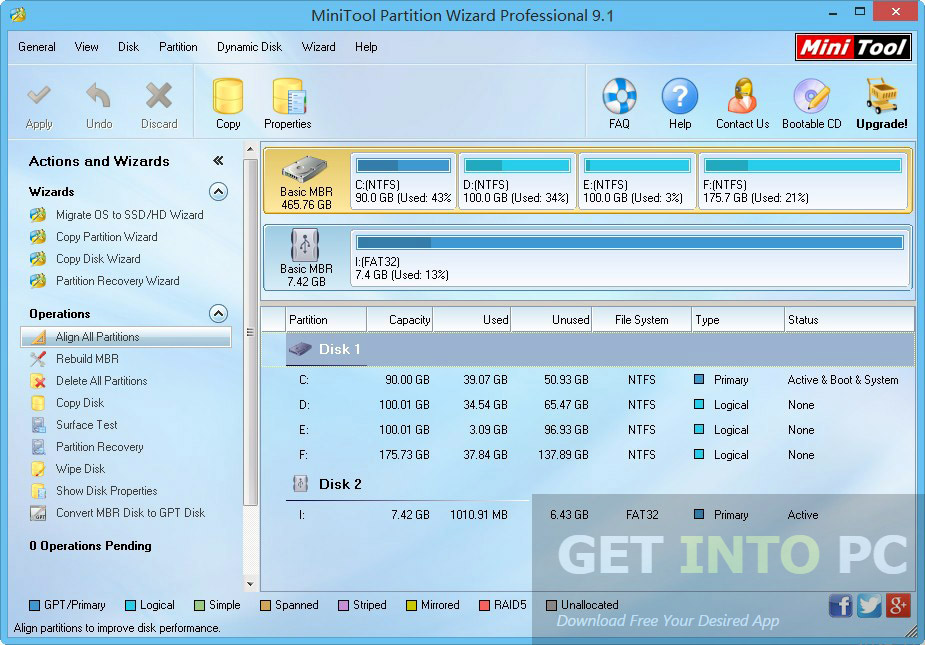Collapse the Operations section chevron
The image size is (925, 645).
tap(218, 313)
